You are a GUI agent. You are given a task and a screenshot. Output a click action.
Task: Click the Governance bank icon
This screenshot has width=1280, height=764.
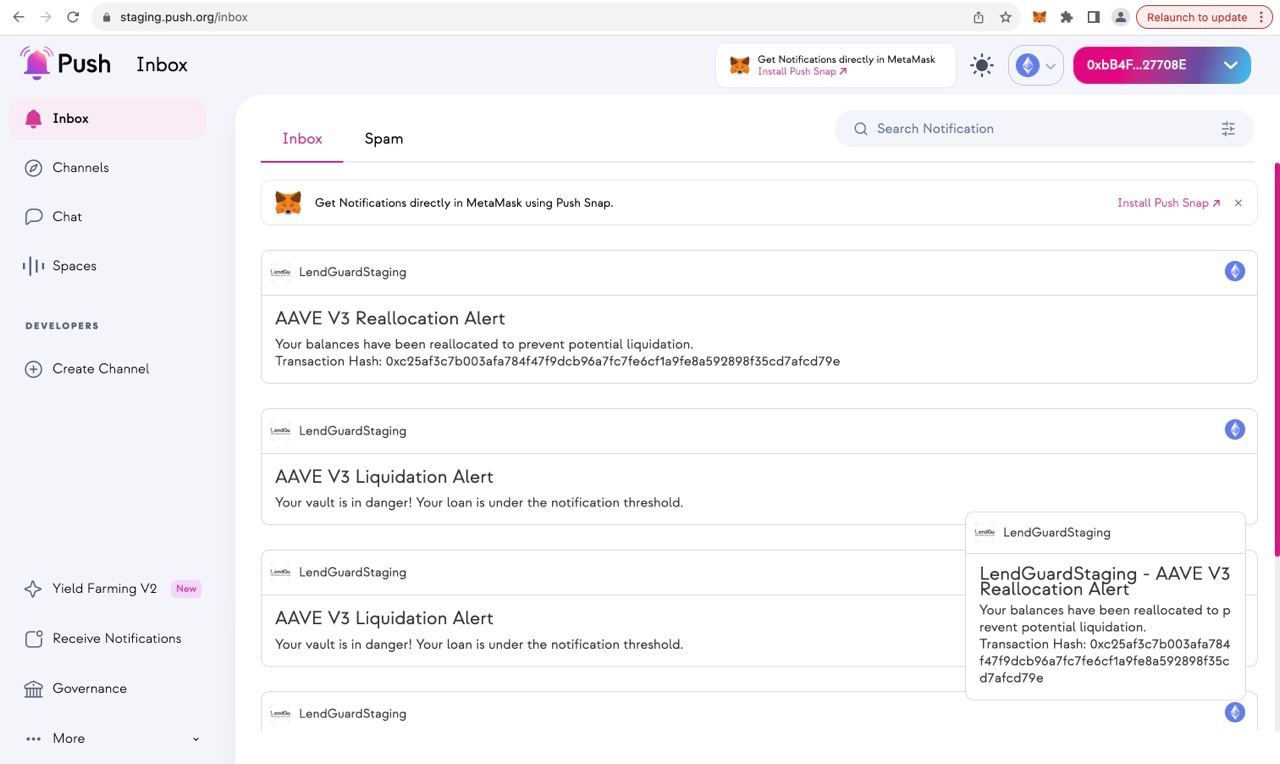(x=34, y=689)
